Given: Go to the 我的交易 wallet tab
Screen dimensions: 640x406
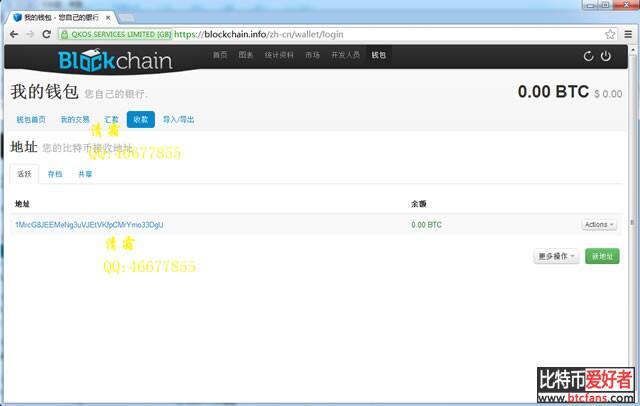Looking at the screenshot, I should tap(75, 120).
